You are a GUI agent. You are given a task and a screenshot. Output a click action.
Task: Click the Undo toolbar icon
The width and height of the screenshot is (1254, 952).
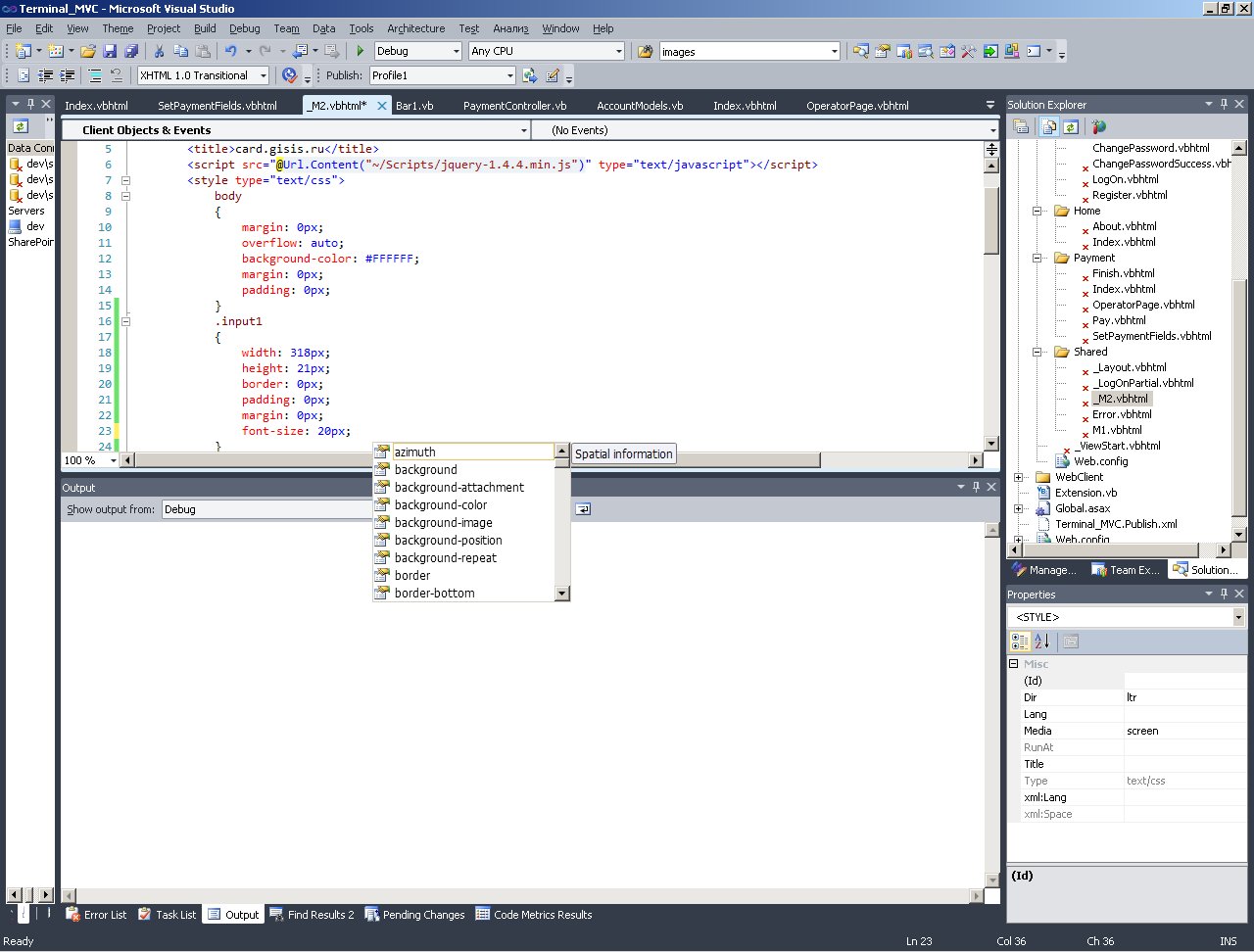tap(230, 51)
